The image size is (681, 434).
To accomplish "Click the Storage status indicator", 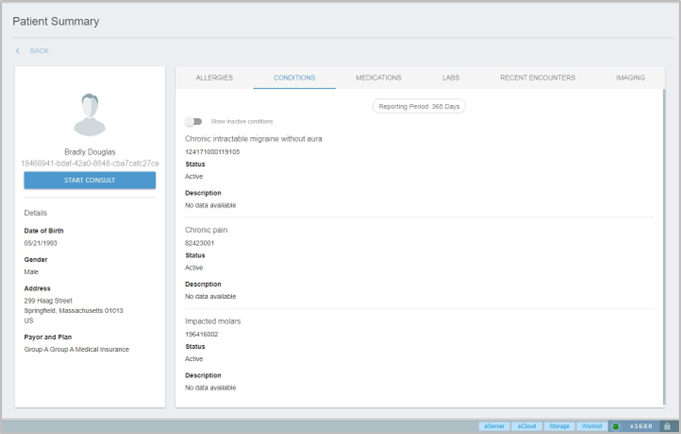I will point(559,426).
